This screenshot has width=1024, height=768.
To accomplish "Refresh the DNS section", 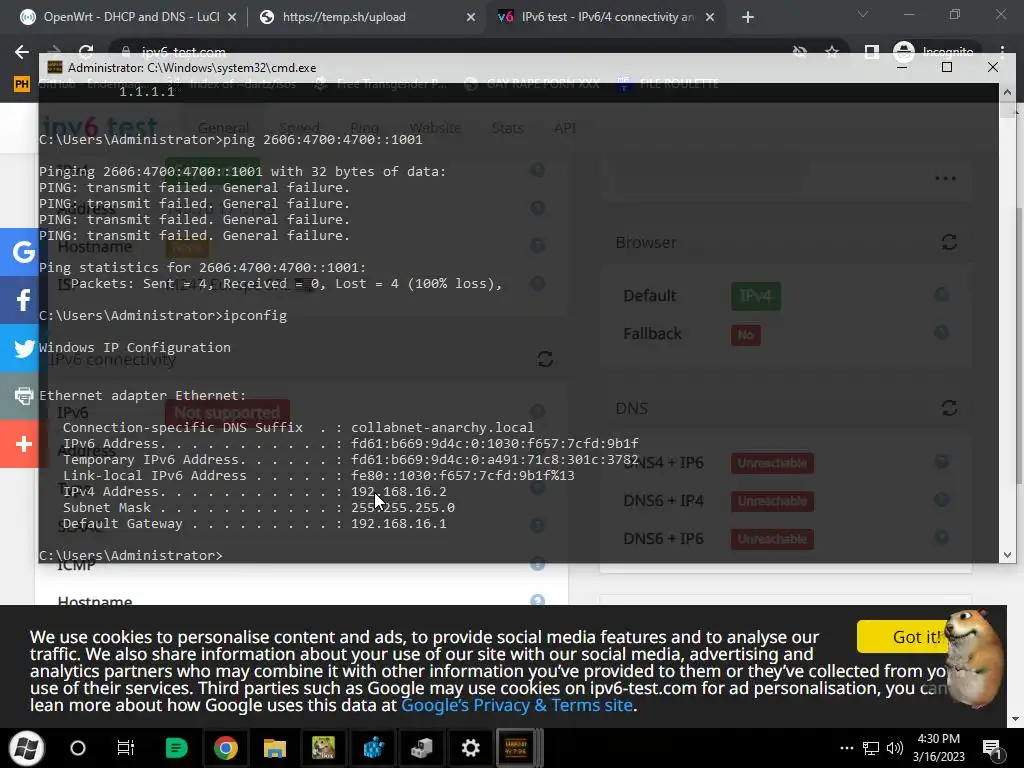I will pyautogui.click(x=949, y=408).
